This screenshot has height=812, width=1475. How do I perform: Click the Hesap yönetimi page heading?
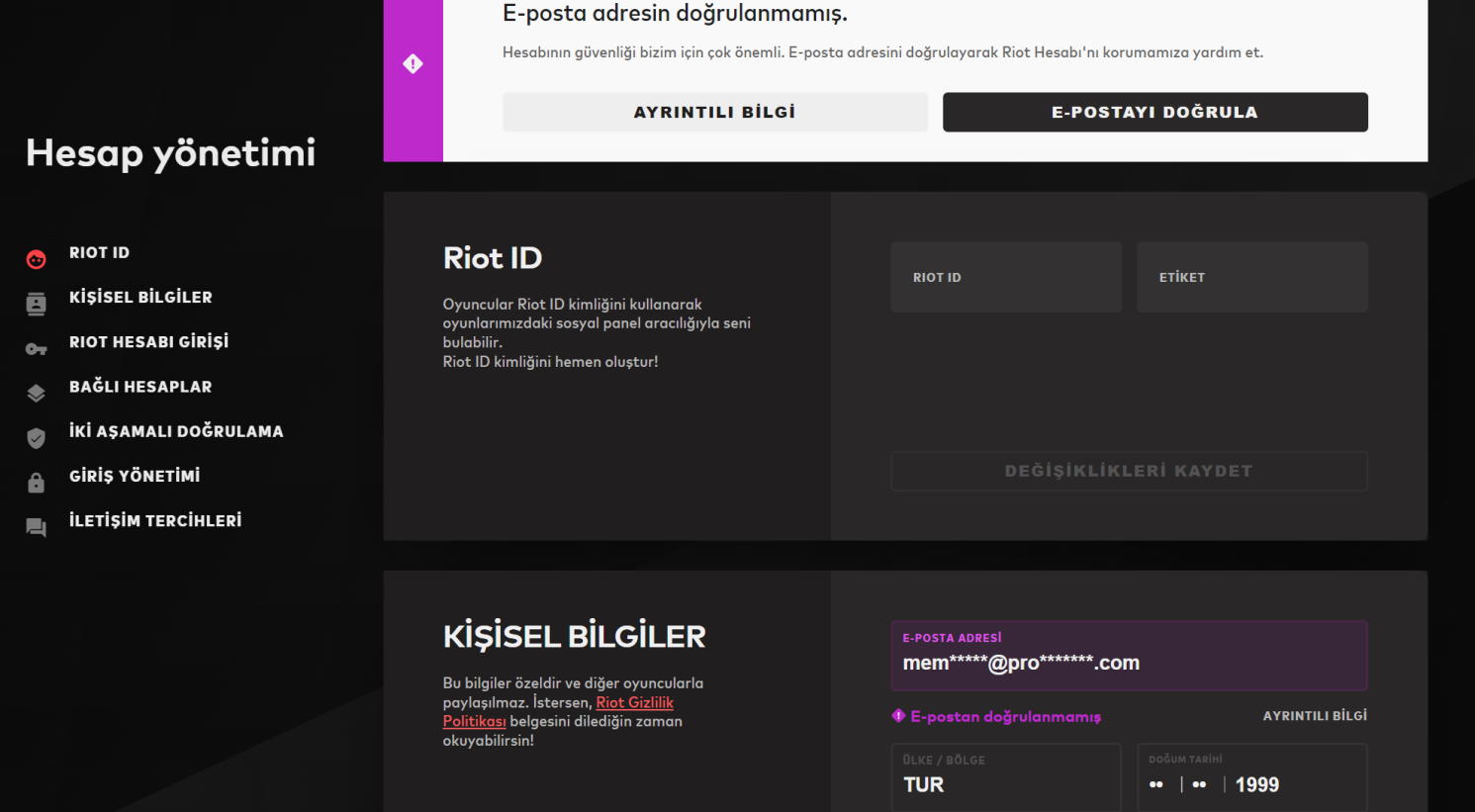(x=170, y=153)
